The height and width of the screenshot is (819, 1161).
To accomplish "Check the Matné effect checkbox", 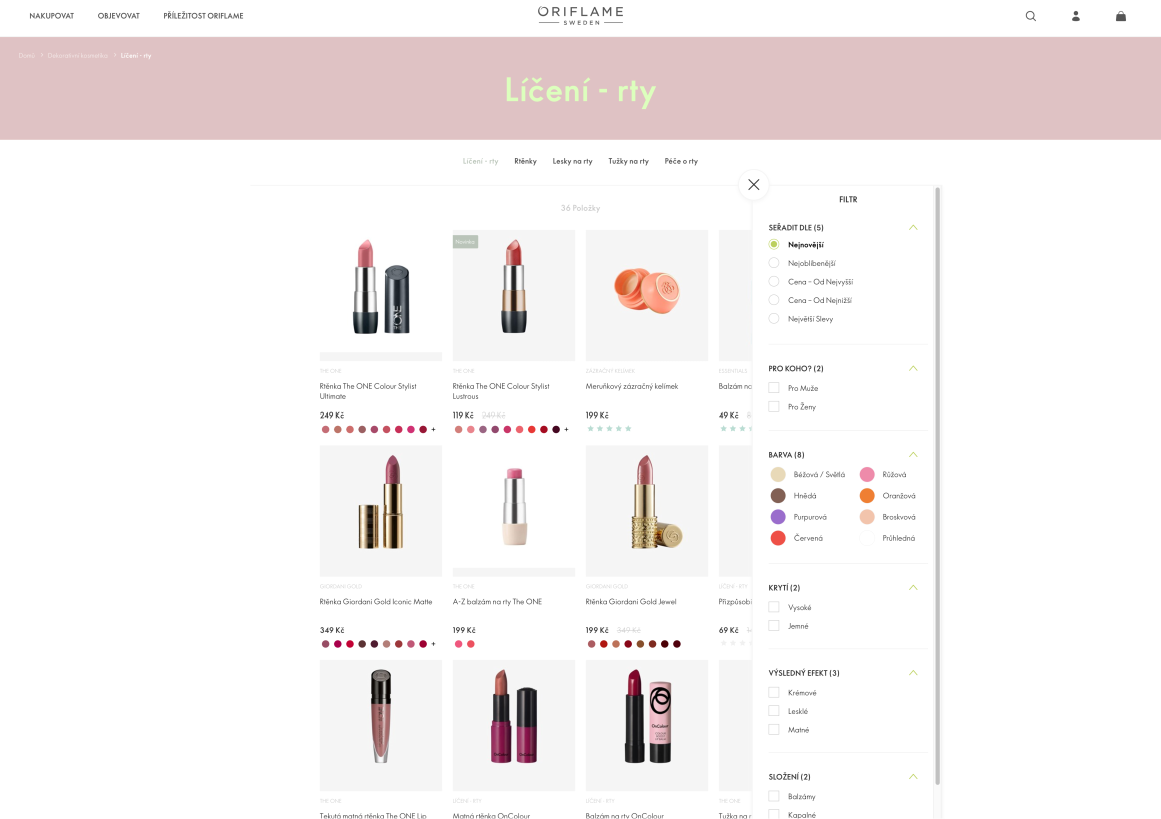I will click(x=774, y=729).
